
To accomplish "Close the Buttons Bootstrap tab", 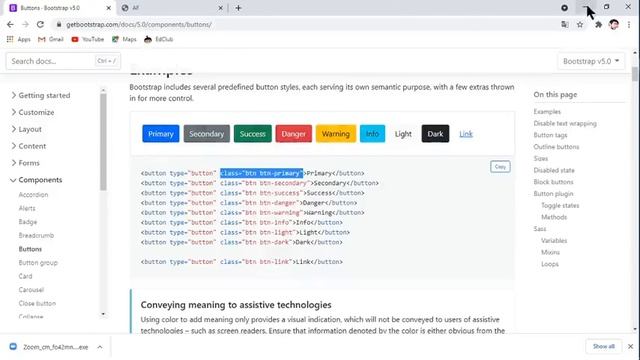I will click(109, 8).
